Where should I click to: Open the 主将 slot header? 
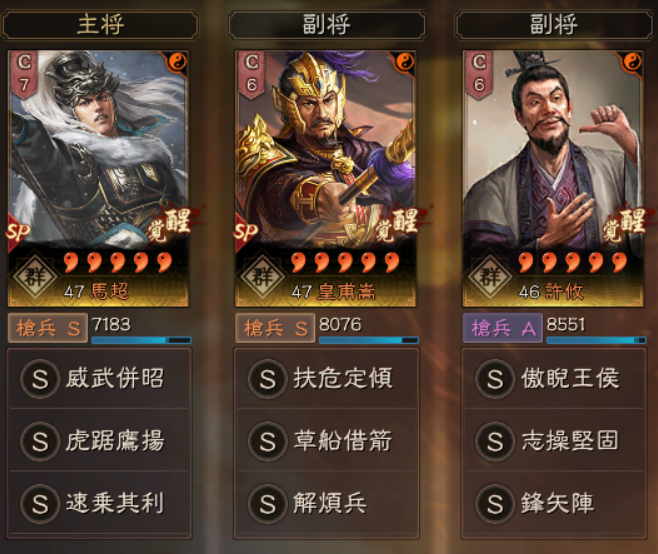(x=100, y=25)
